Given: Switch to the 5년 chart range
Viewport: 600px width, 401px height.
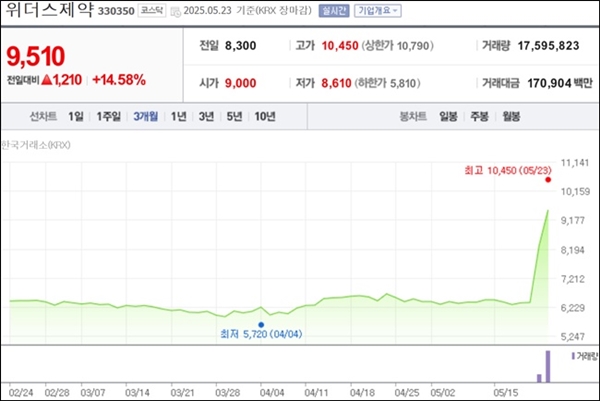Looking at the screenshot, I should pos(234,116).
